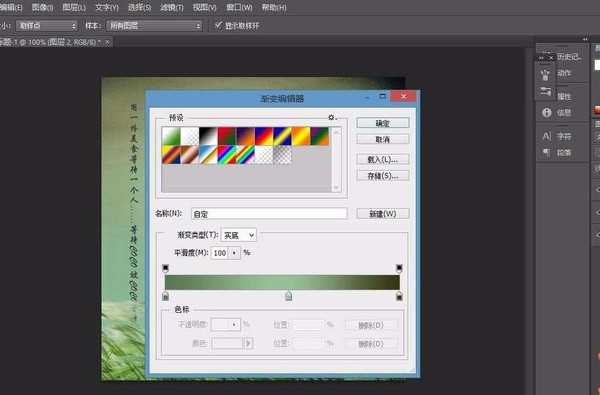Choose the transparent stripes gradient preset
The width and height of the screenshot is (600, 395).
coord(264,155)
